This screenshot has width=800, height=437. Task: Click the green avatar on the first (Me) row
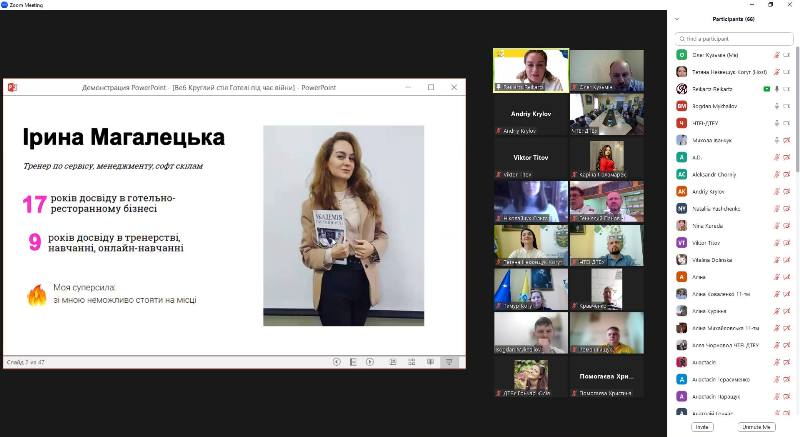(682, 55)
